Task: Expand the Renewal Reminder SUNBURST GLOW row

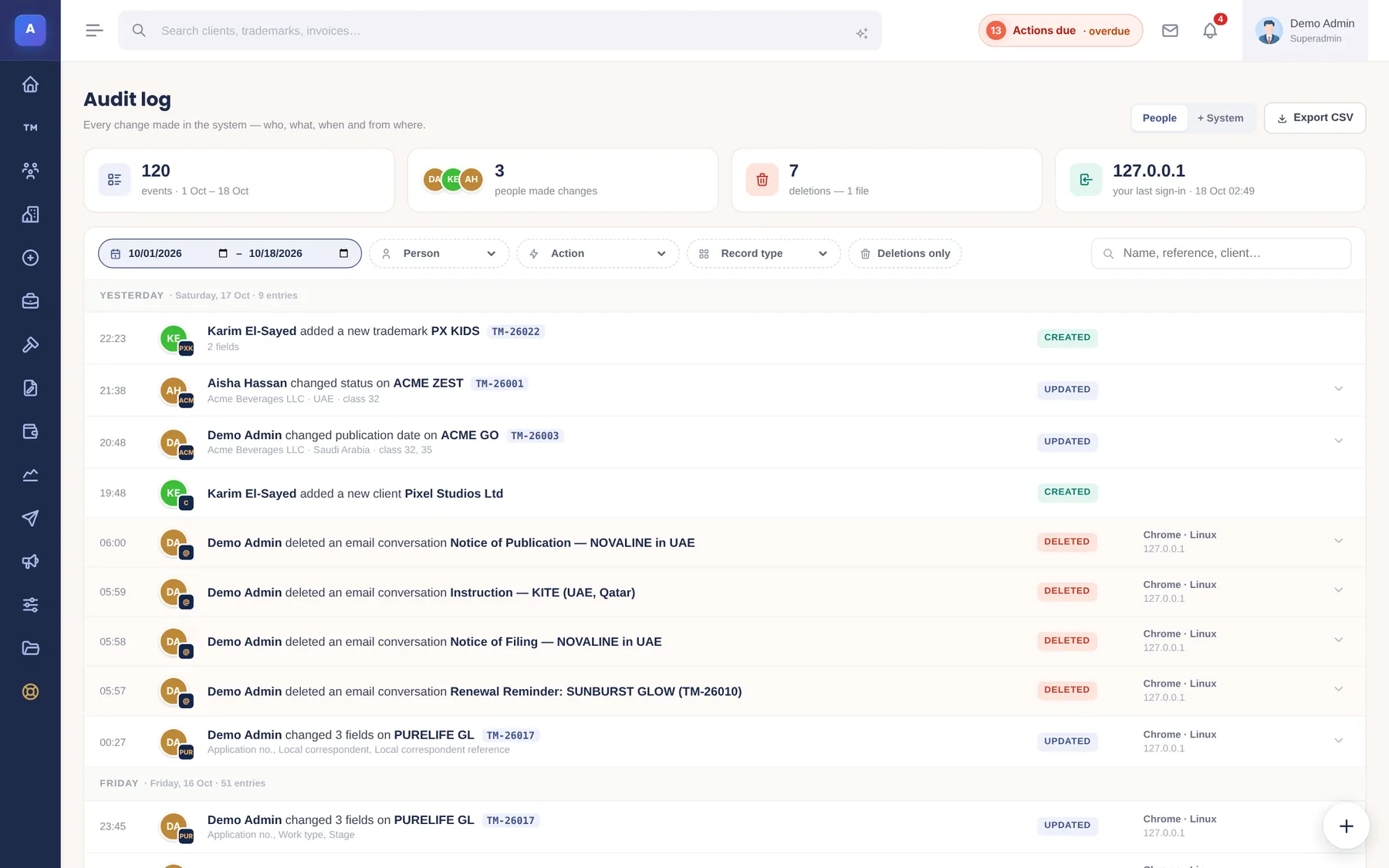Action: click(x=1339, y=689)
